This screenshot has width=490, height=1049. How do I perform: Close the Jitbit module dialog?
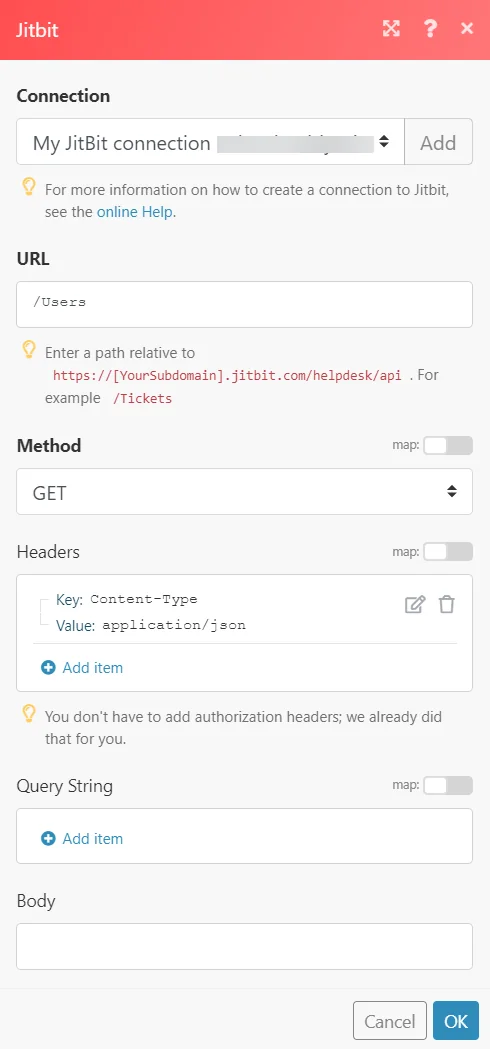tap(467, 28)
